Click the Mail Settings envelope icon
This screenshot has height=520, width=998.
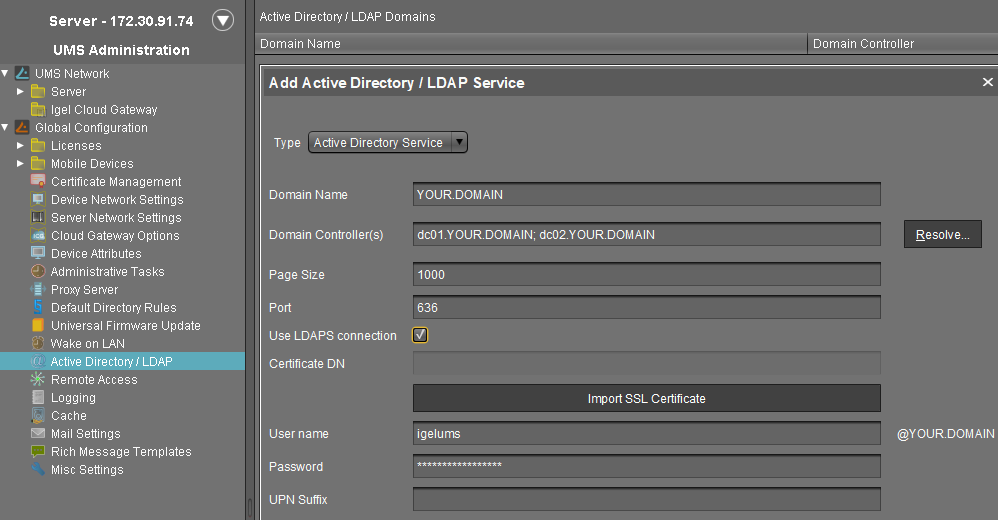click(38, 434)
